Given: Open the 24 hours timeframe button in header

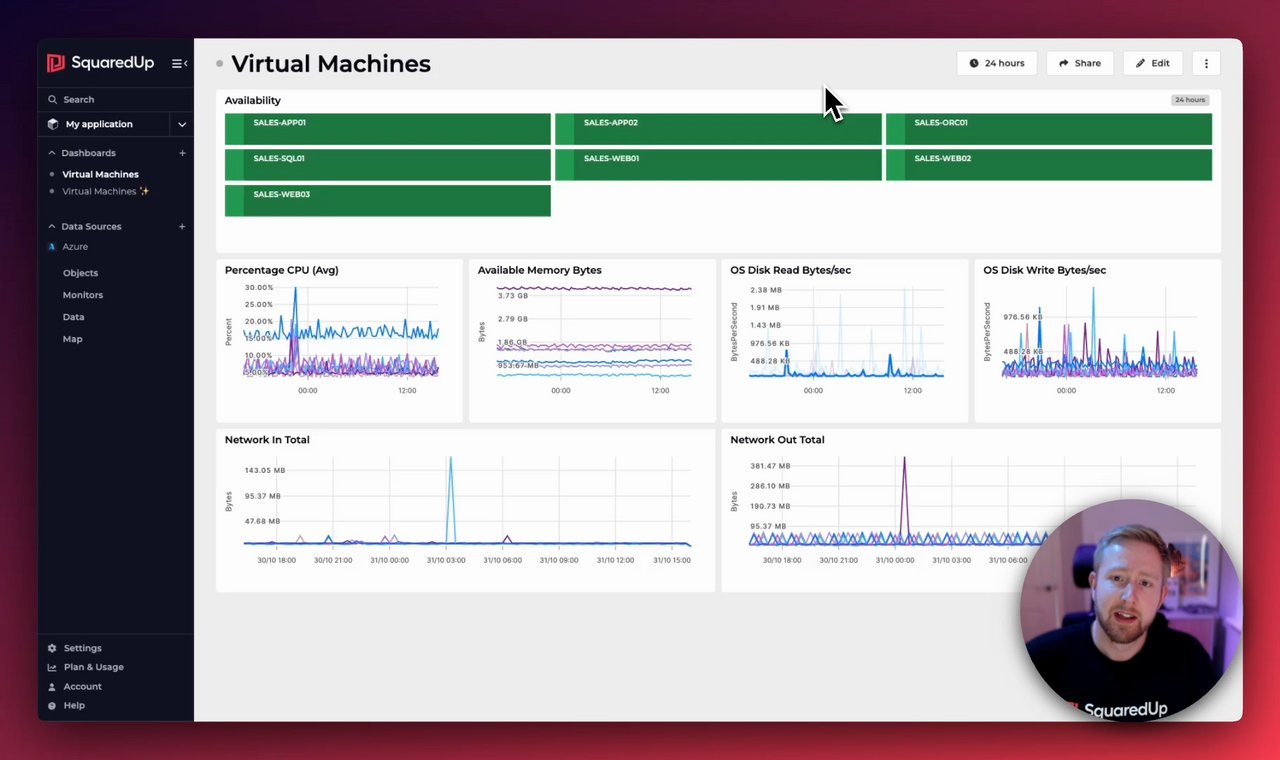Looking at the screenshot, I should 997,63.
